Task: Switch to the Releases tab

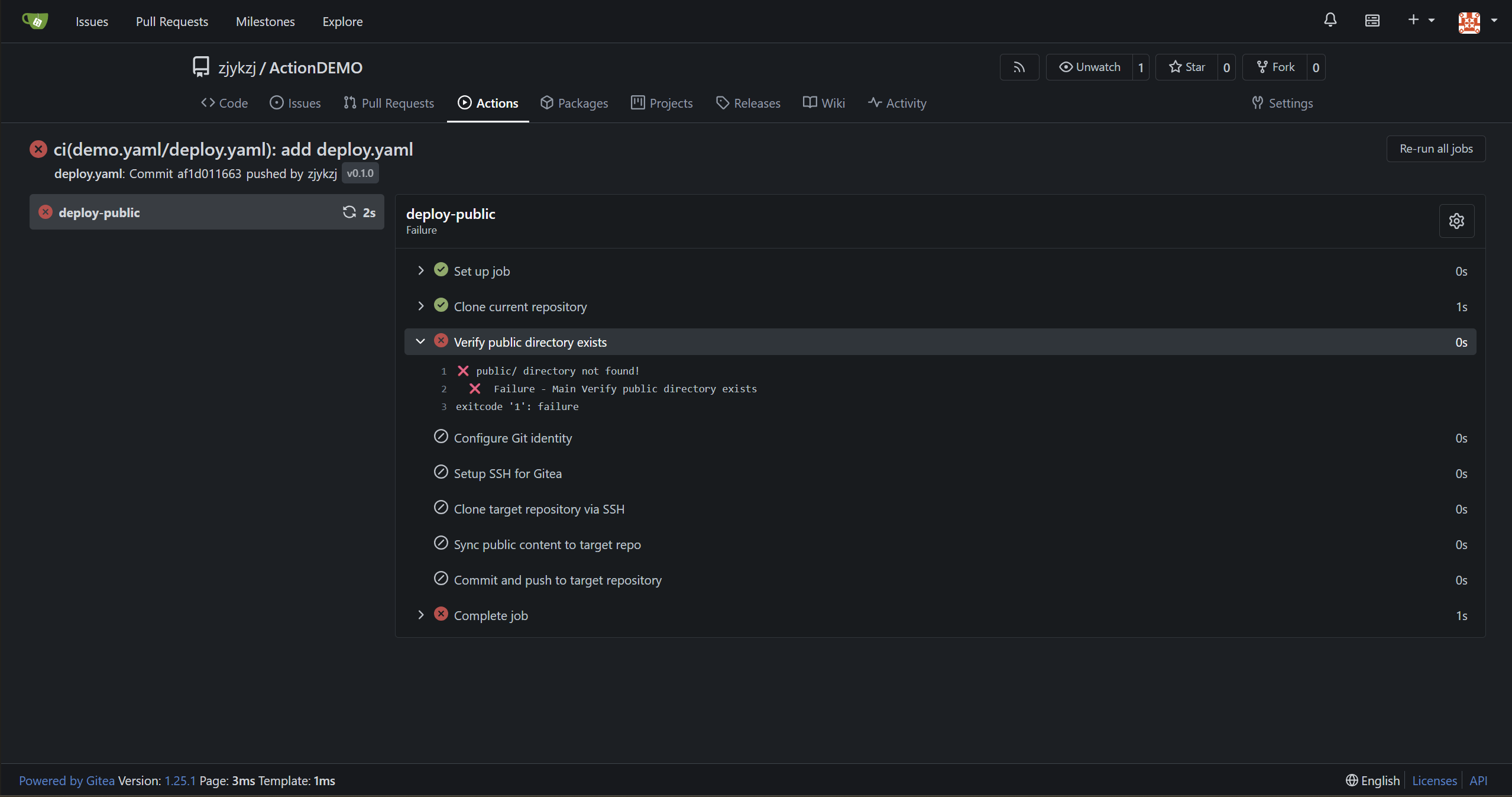Action: tap(747, 103)
